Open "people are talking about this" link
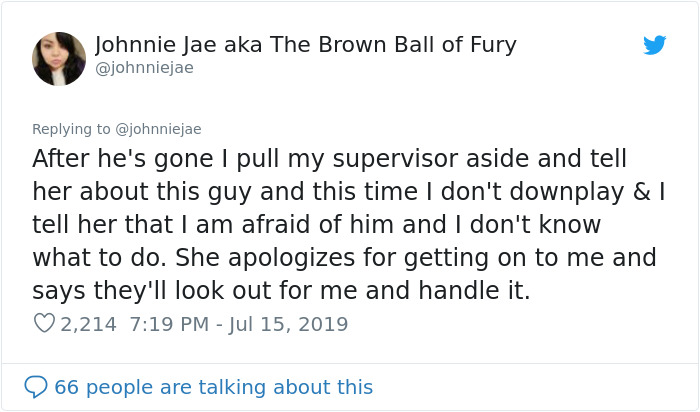Screen dimensions: 700x412 point(229,387)
